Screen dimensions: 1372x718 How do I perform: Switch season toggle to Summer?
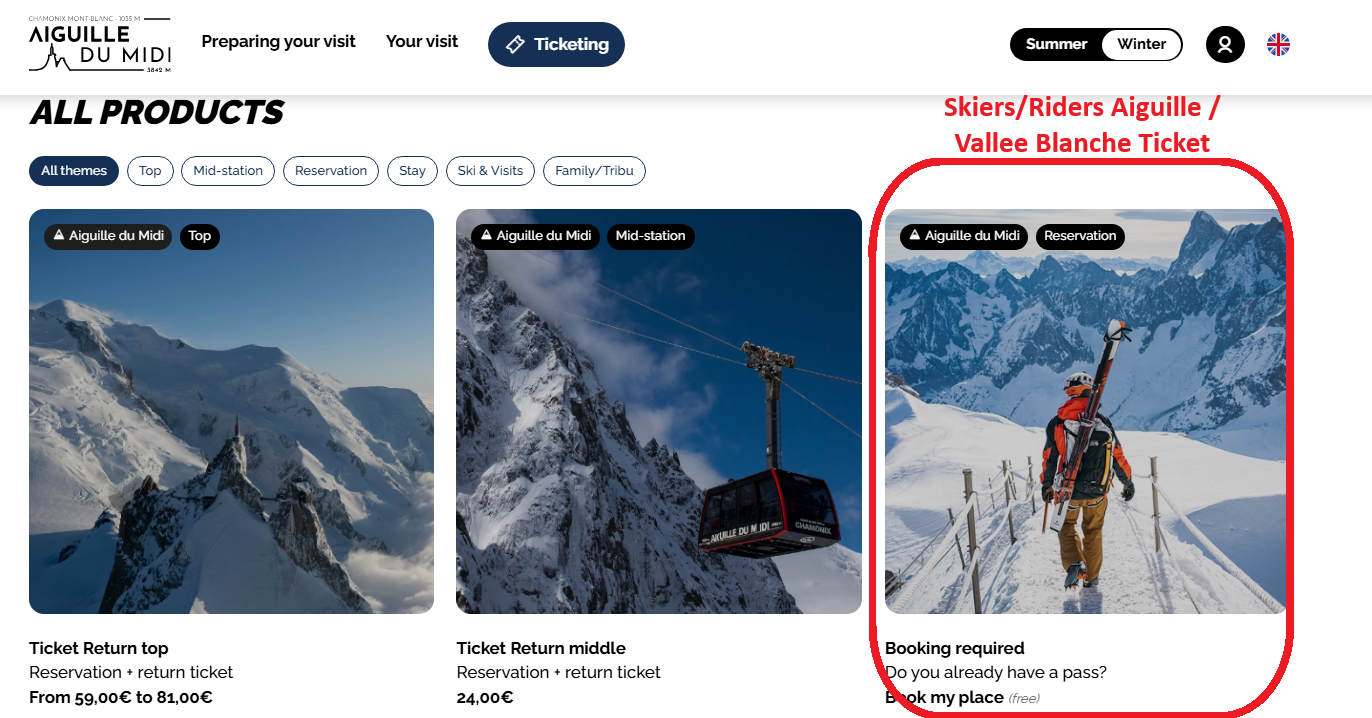tap(1056, 44)
